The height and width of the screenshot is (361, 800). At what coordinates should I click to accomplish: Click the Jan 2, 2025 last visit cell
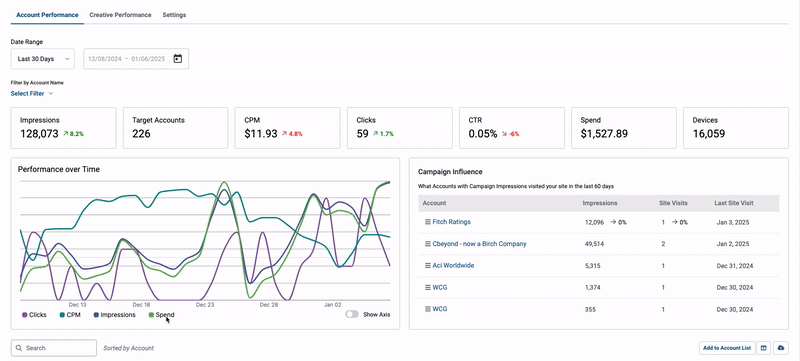(x=733, y=244)
